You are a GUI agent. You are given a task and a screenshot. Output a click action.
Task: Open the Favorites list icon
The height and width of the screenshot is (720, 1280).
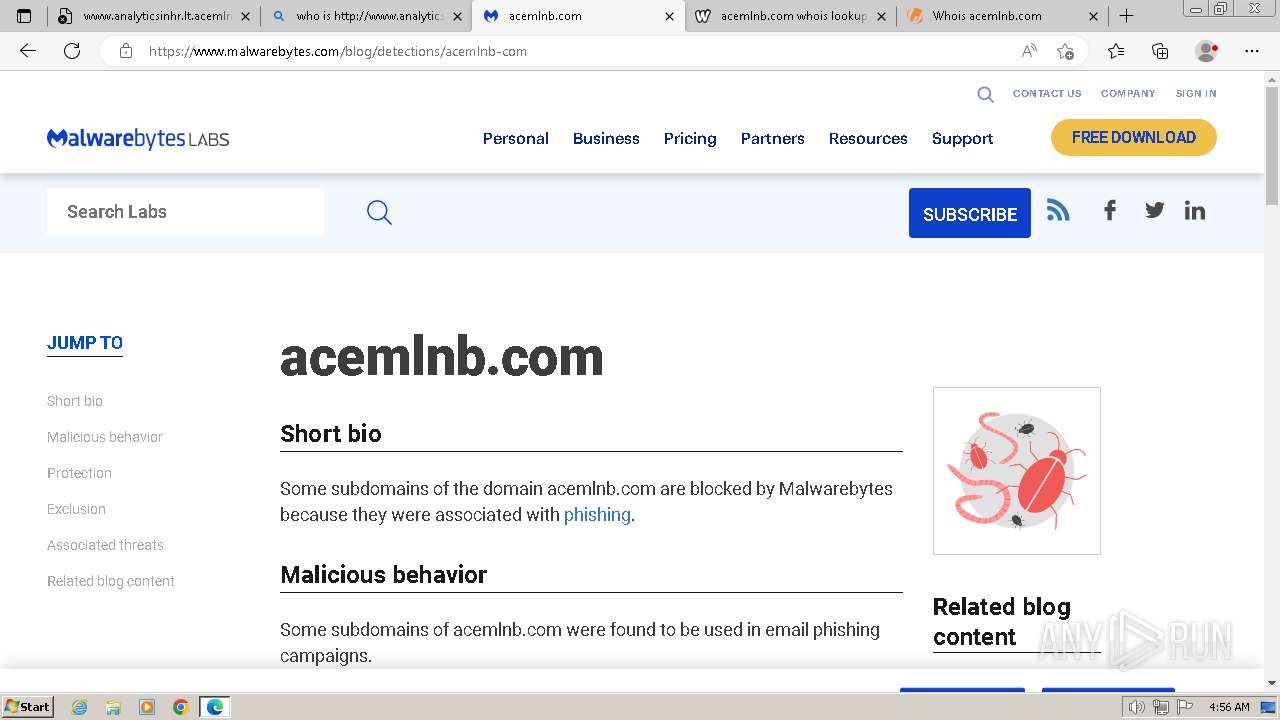pos(1116,51)
